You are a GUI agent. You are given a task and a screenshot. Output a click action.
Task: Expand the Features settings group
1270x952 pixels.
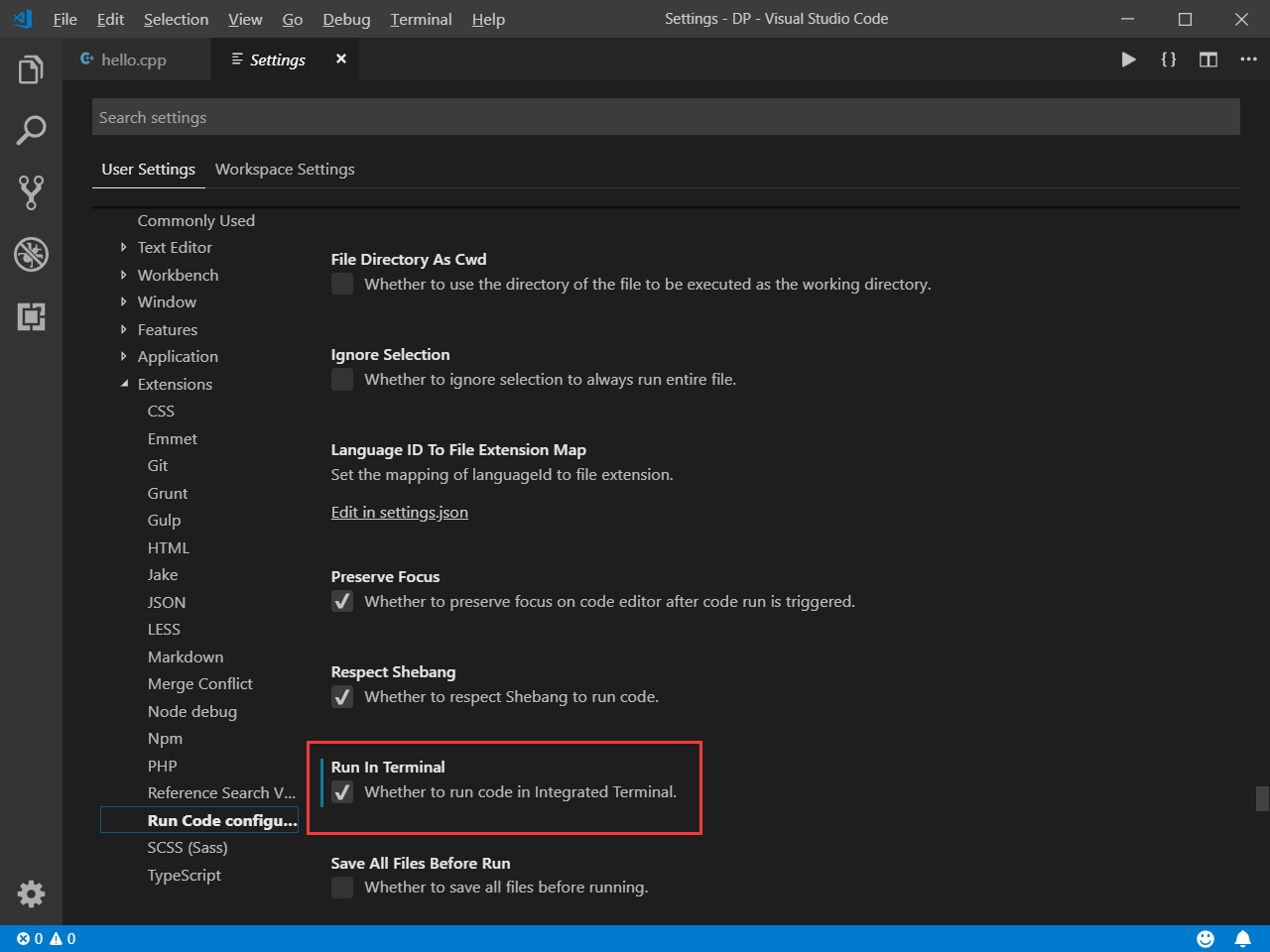(x=123, y=329)
